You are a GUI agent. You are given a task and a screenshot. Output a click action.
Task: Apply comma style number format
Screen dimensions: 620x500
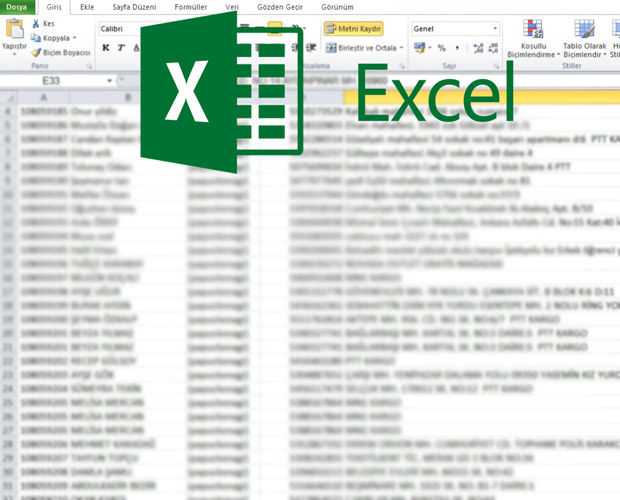point(456,47)
